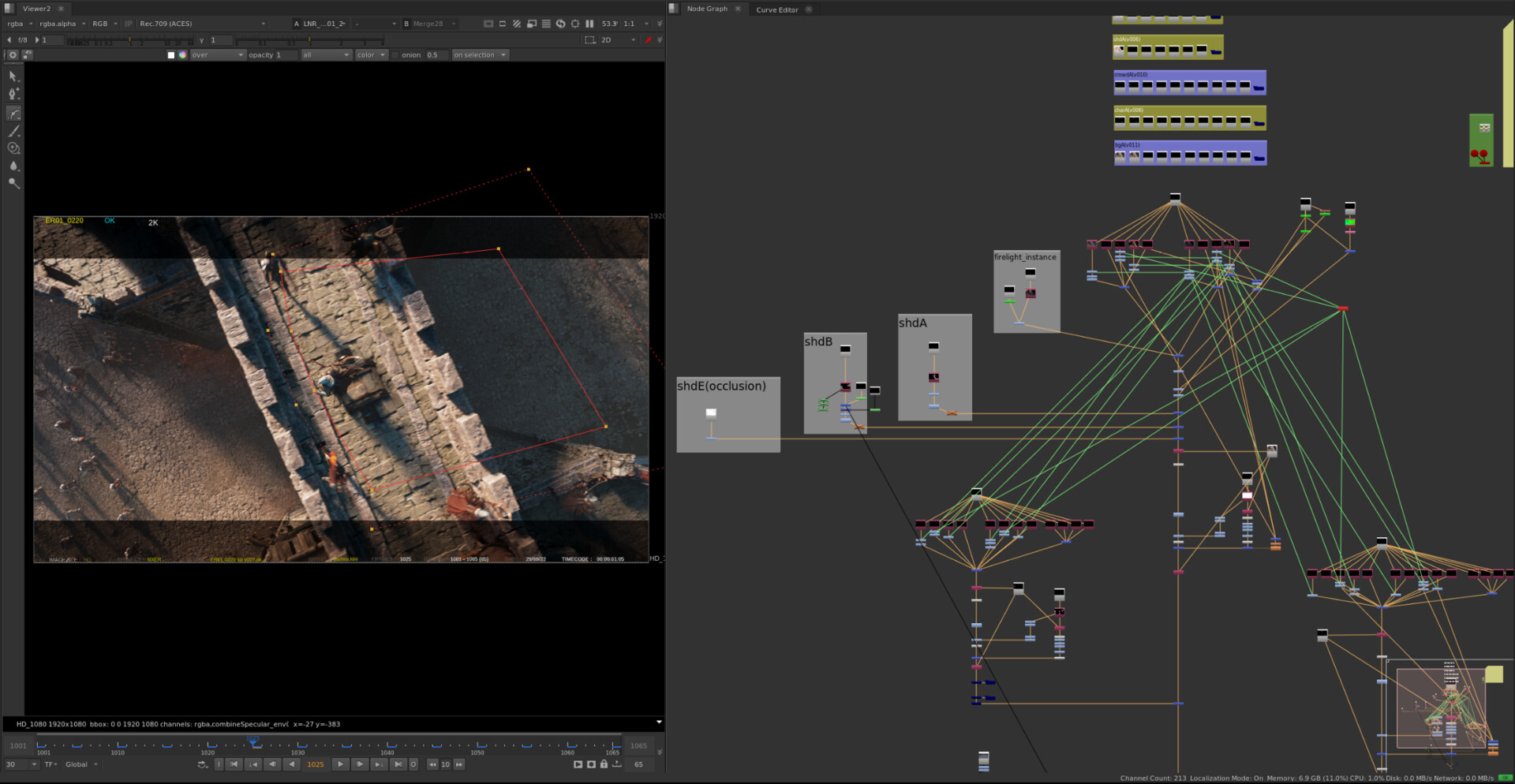Image resolution: width=1515 pixels, height=784 pixels.
Task: Pick the clone stamp tool
Action: (x=13, y=148)
